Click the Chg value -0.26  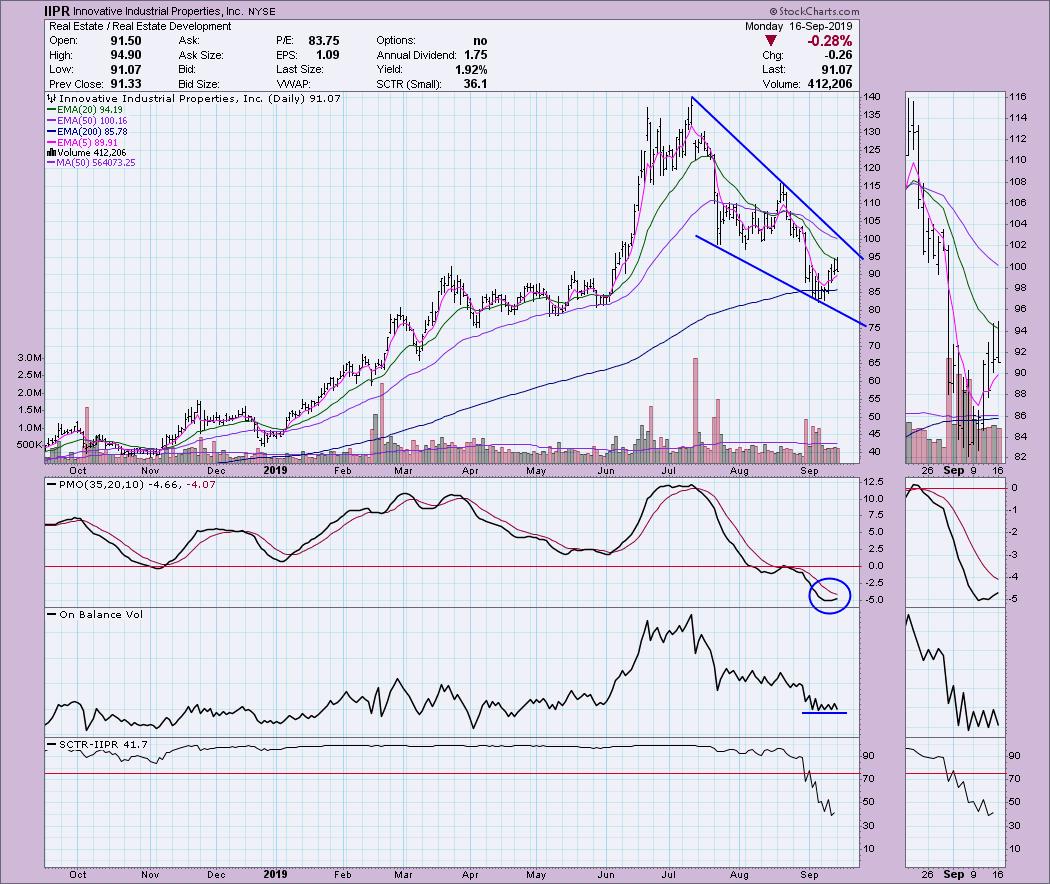[840, 55]
